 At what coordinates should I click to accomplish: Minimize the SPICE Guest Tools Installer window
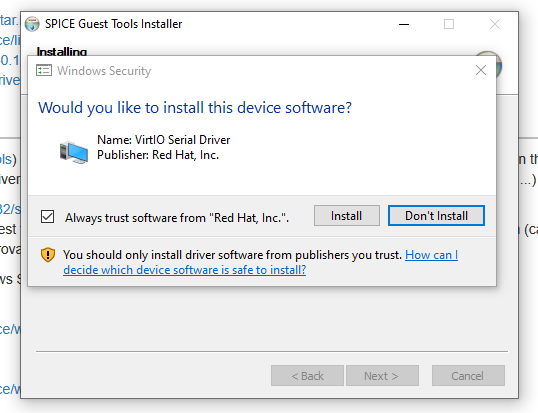(x=404, y=24)
